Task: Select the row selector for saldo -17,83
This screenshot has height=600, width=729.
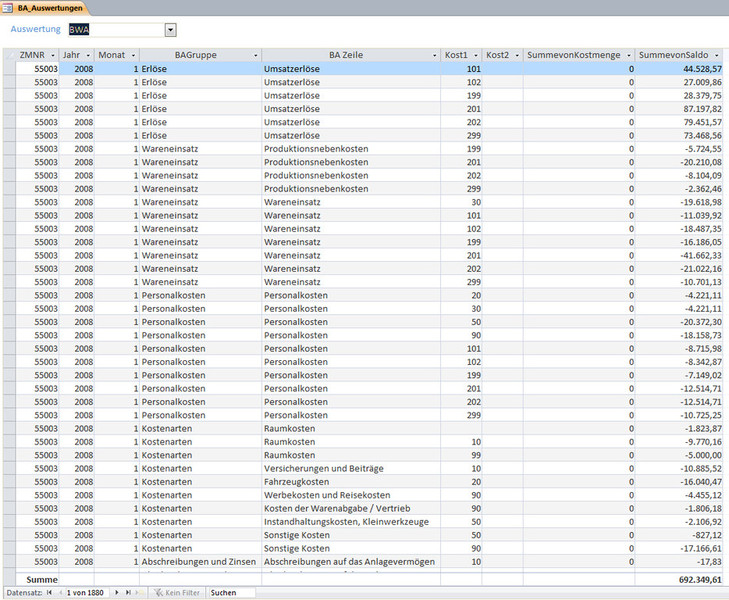Action: [9, 561]
